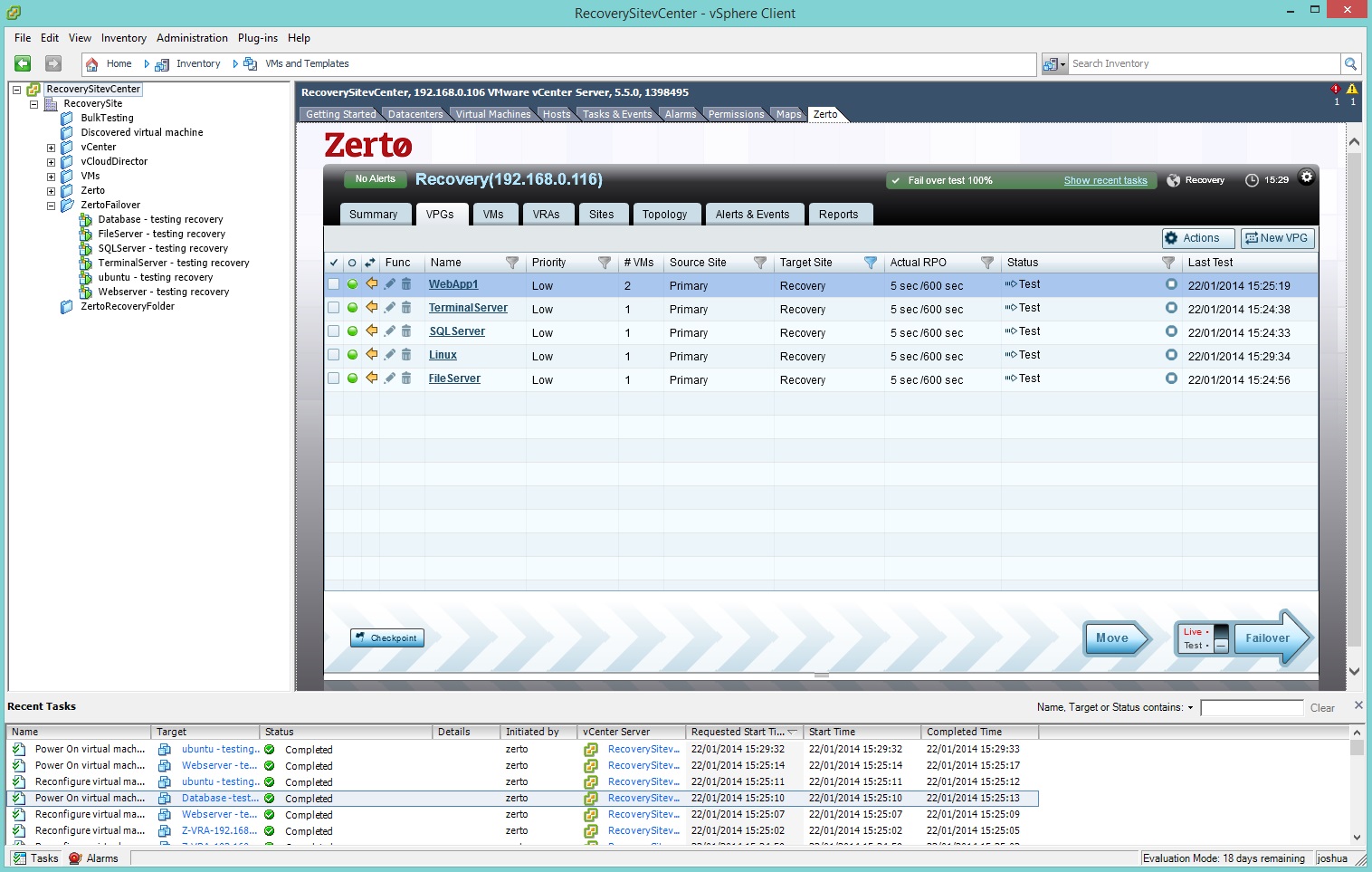Image resolution: width=1372 pixels, height=872 pixels.
Task: Click the Show recent tasks link
Action: (x=1105, y=180)
